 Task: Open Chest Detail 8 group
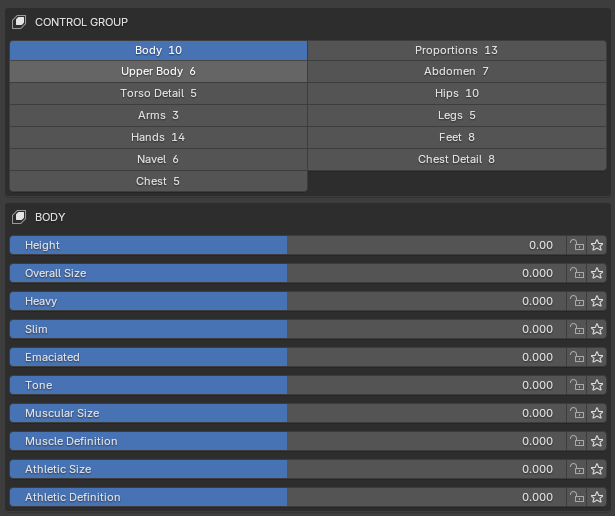click(457, 159)
